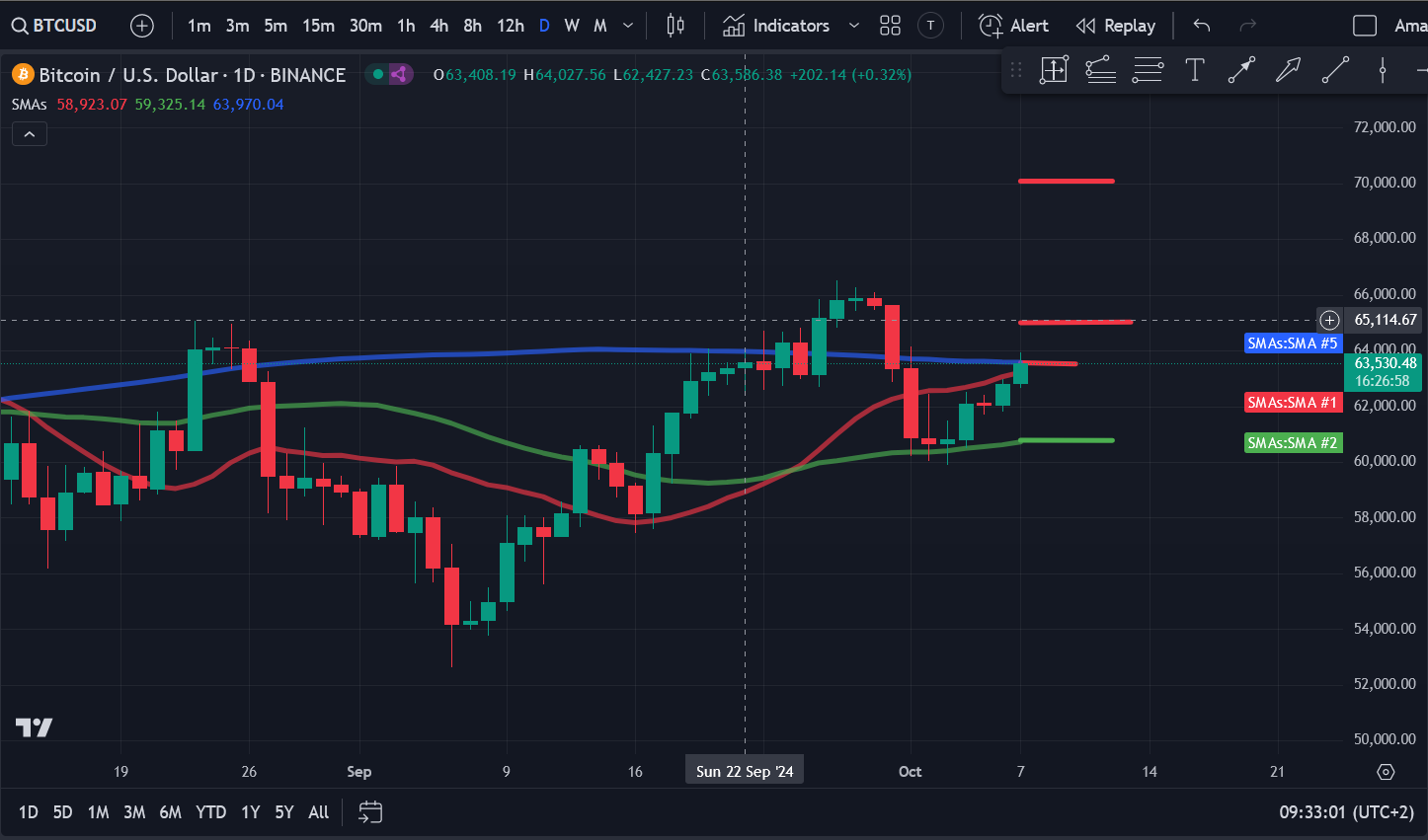Select the 3m timeframe
1428x840 pixels.
pyautogui.click(x=237, y=26)
